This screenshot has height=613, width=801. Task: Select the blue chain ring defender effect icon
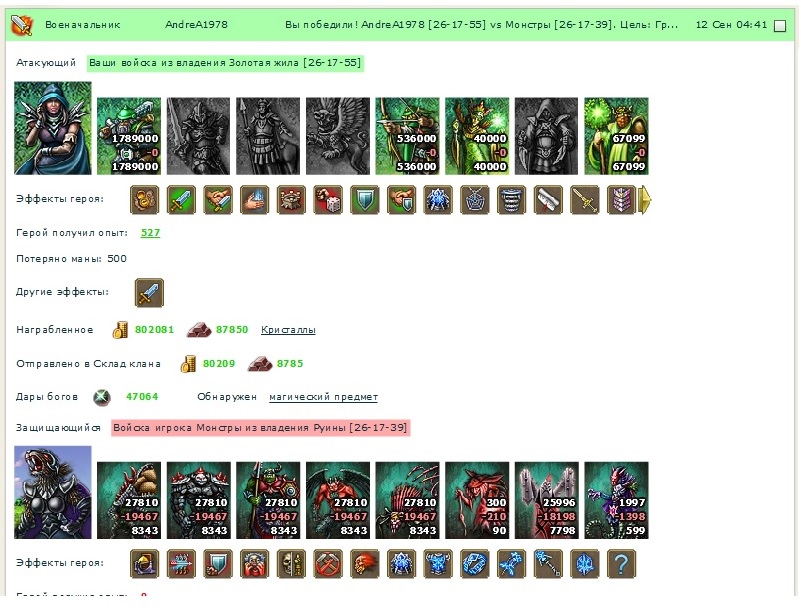coord(475,564)
